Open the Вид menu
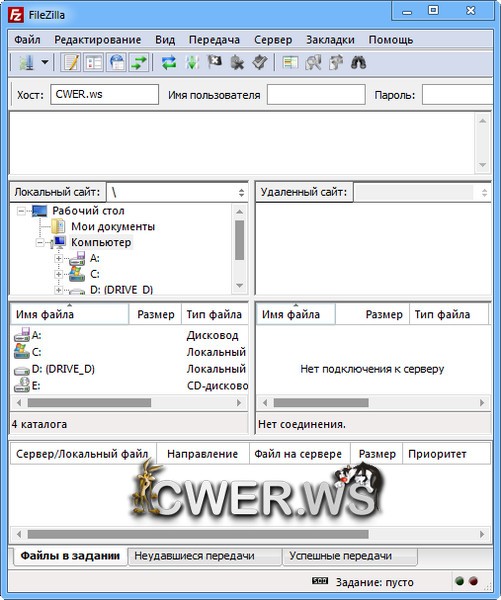The height and width of the screenshot is (600, 501). (x=165, y=40)
